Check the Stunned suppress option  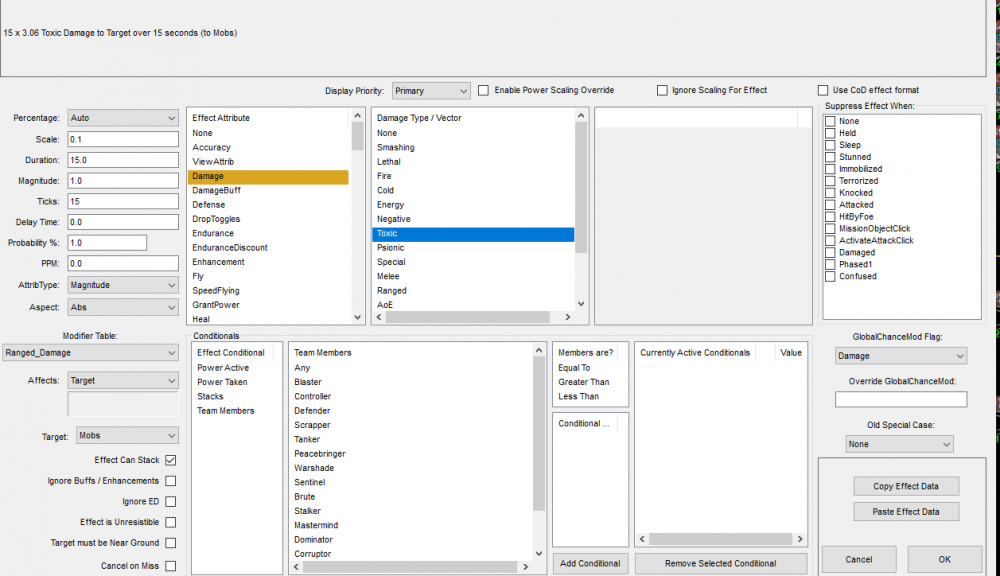click(x=830, y=157)
